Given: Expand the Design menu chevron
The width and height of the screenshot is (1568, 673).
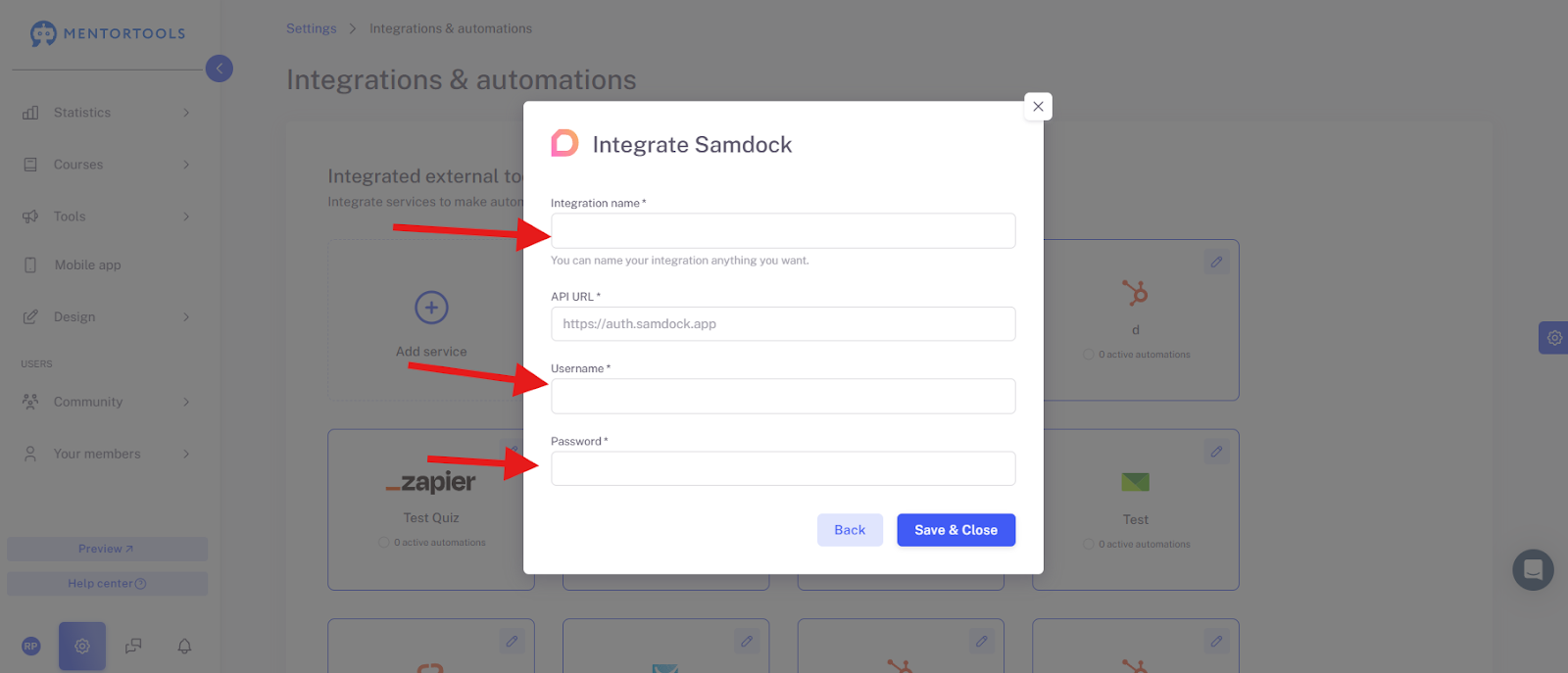Looking at the screenshot, I should 186,317.
